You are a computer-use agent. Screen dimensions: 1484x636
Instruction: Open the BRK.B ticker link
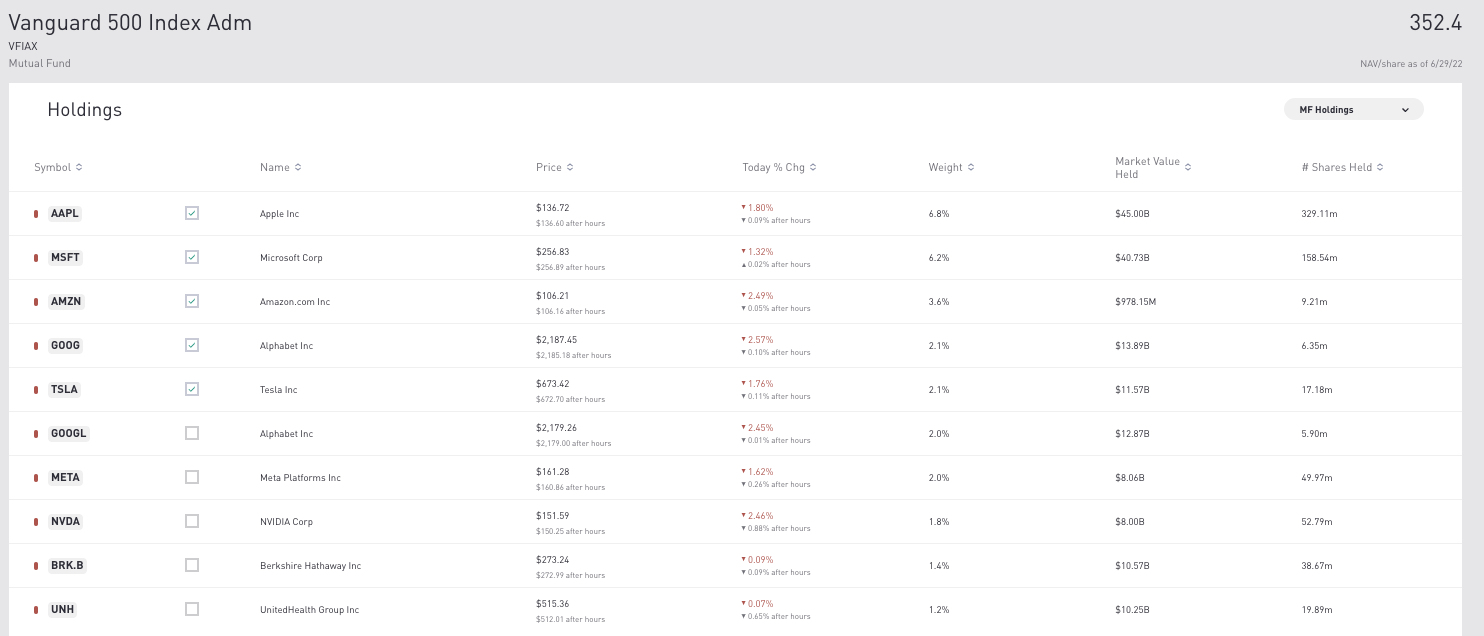click(67, 565)
